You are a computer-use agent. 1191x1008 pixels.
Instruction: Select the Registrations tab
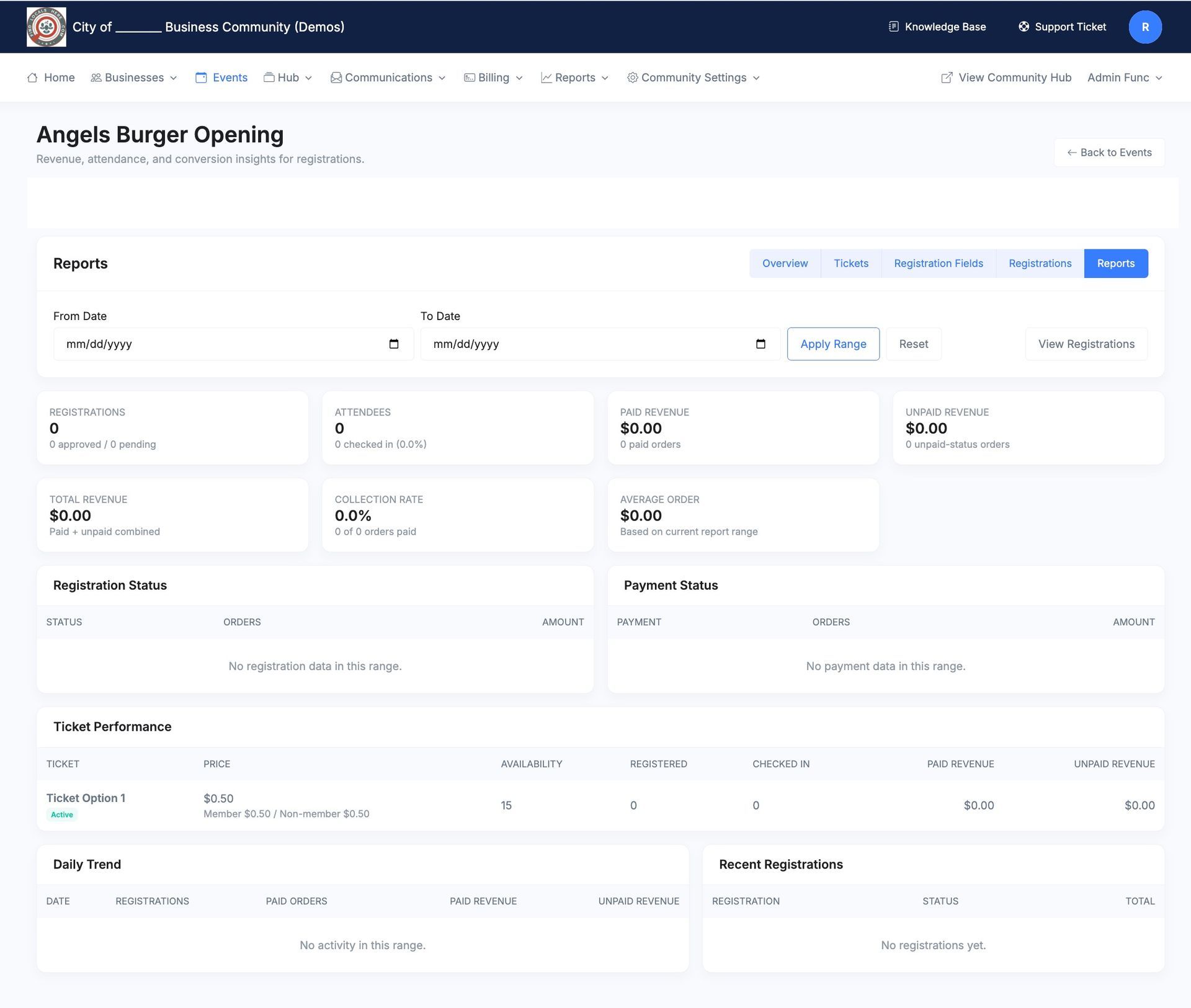click(1040, 263)
